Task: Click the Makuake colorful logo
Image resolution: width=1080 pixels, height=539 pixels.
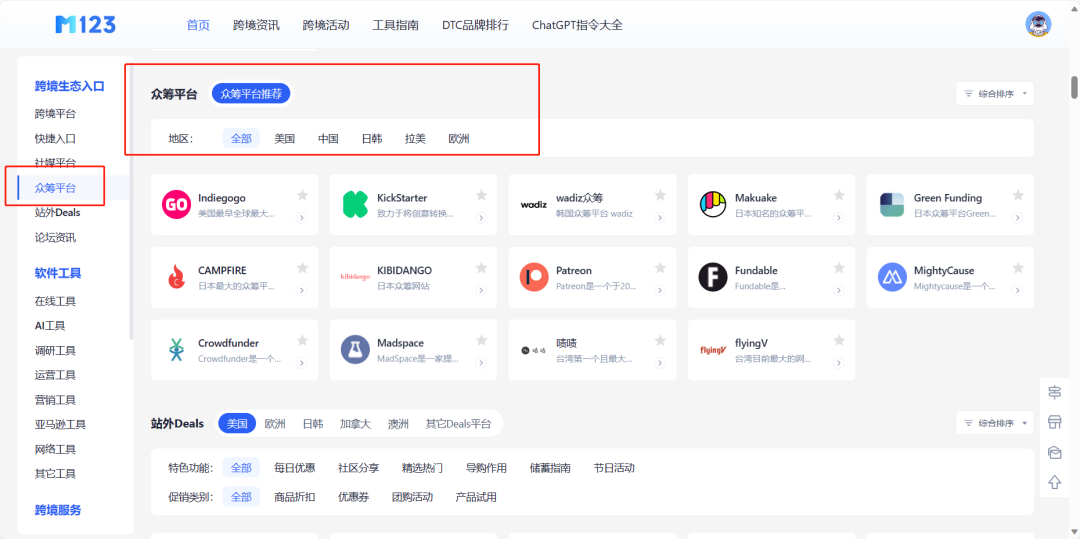Action: tap(713, 204)
